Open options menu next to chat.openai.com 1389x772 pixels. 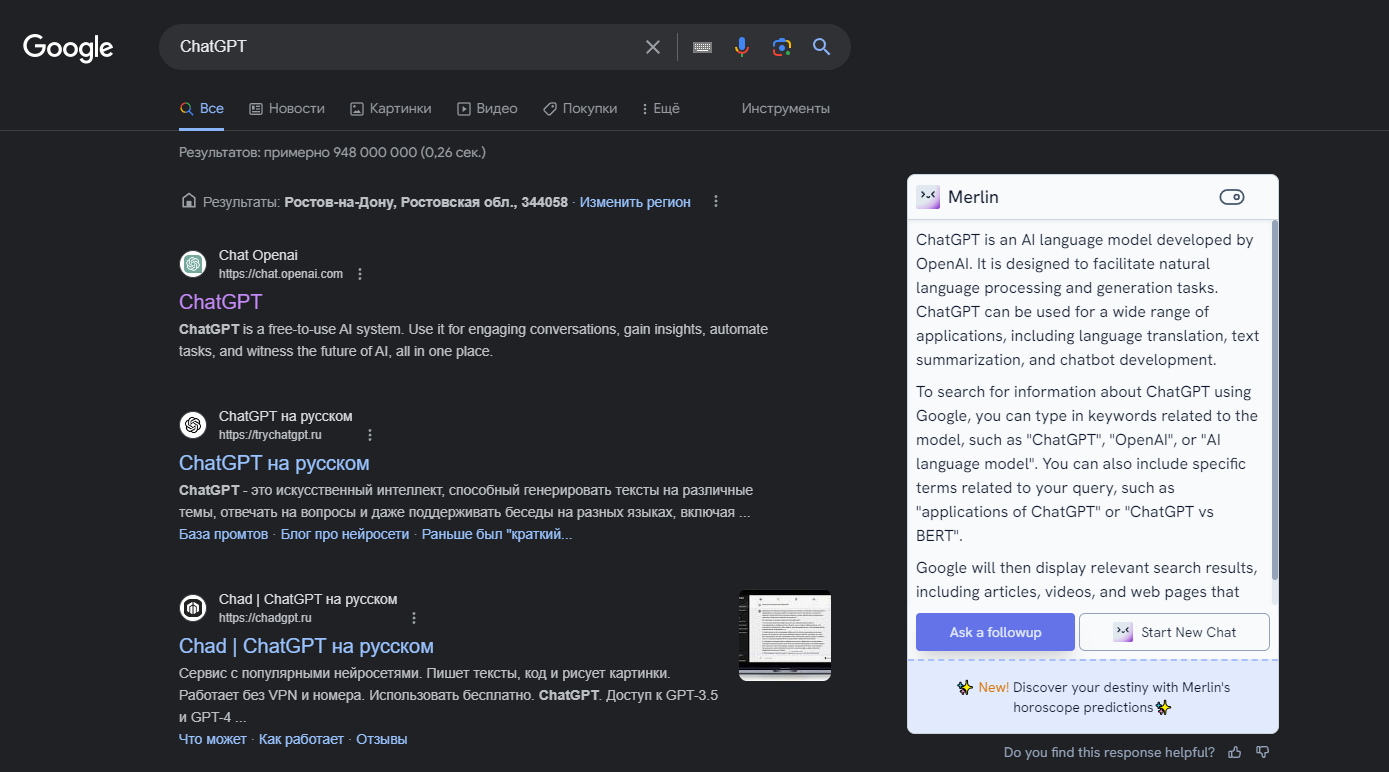[360, 274]
